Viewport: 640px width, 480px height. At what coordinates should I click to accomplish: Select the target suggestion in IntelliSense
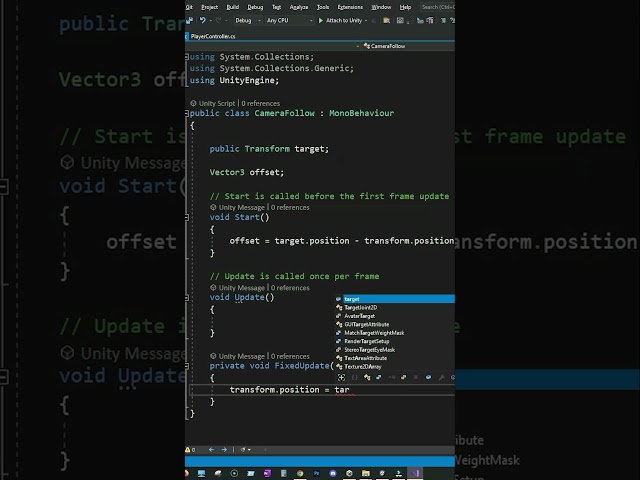point(395,299)
